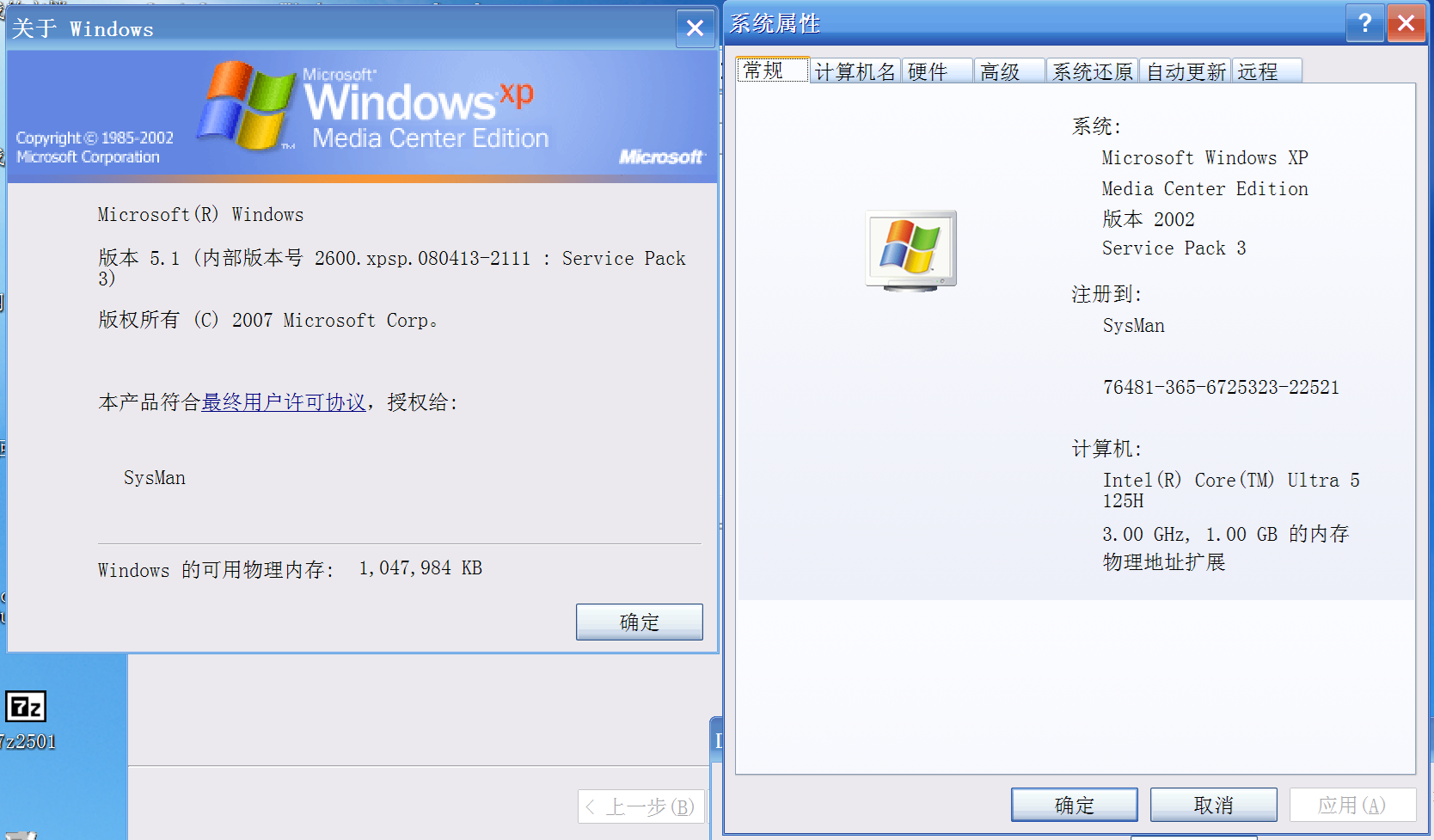Click the '版权所有 (C) 2007 Microsoft Corp' line

point(268,321)
